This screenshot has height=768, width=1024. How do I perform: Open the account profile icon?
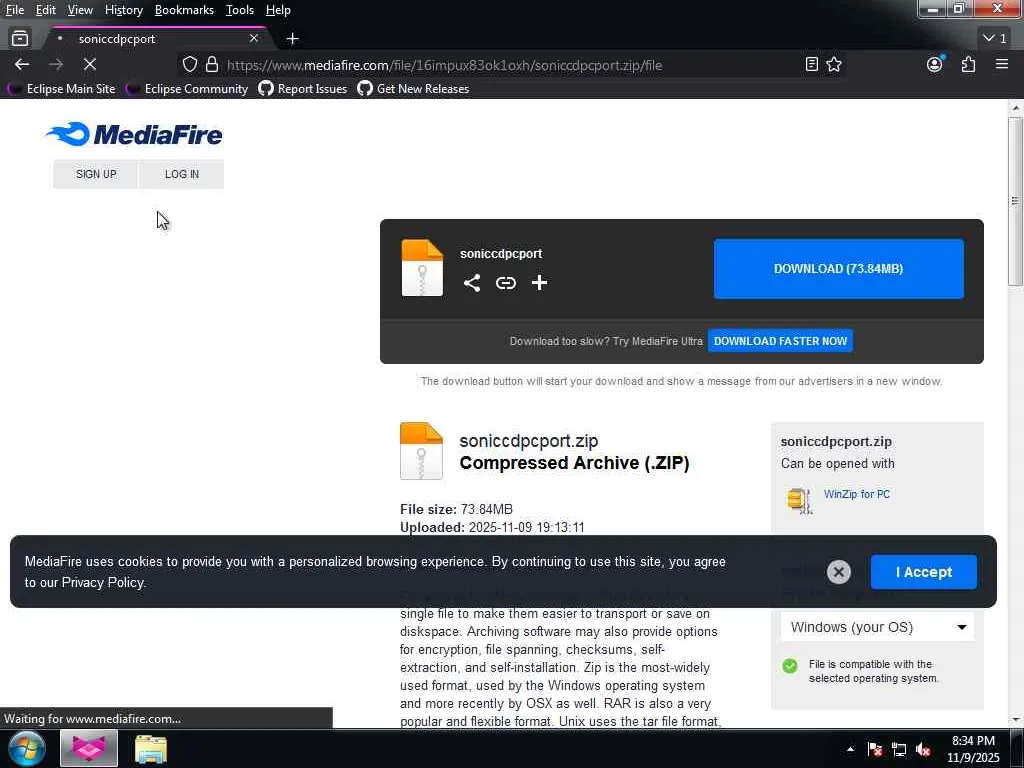935,64
